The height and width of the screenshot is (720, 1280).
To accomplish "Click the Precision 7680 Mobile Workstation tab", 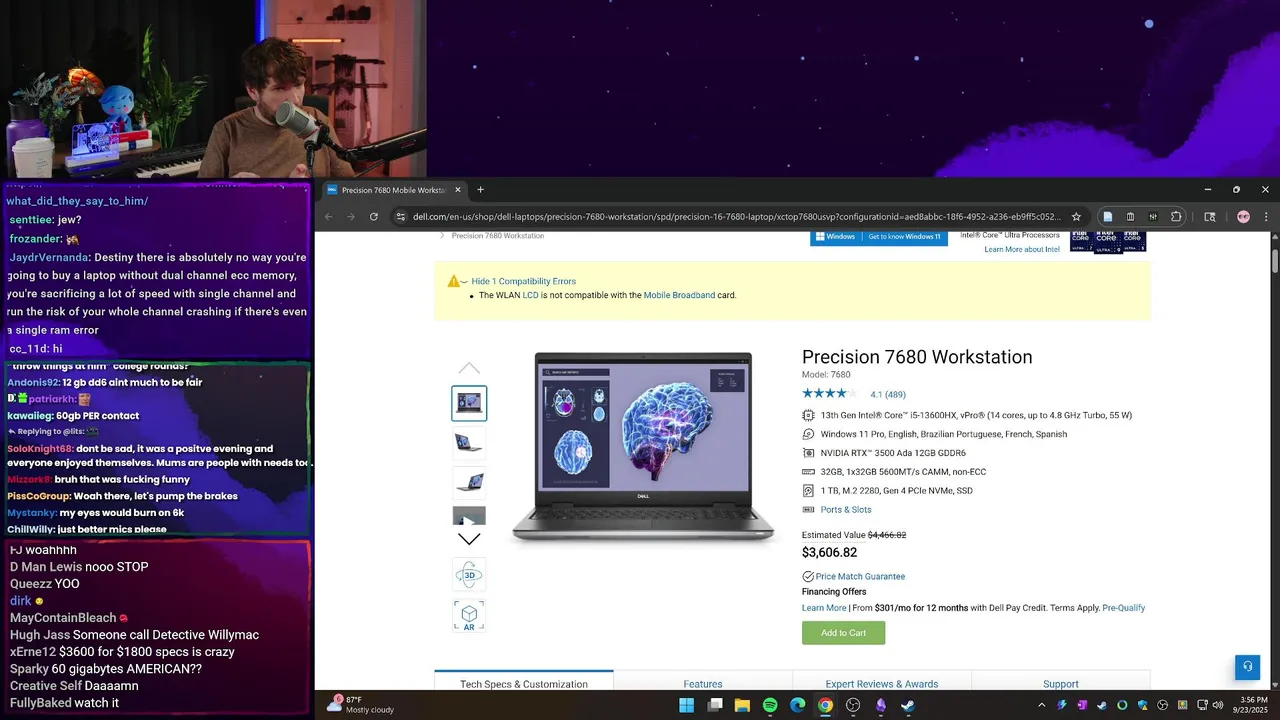I will tap(394, 190).
